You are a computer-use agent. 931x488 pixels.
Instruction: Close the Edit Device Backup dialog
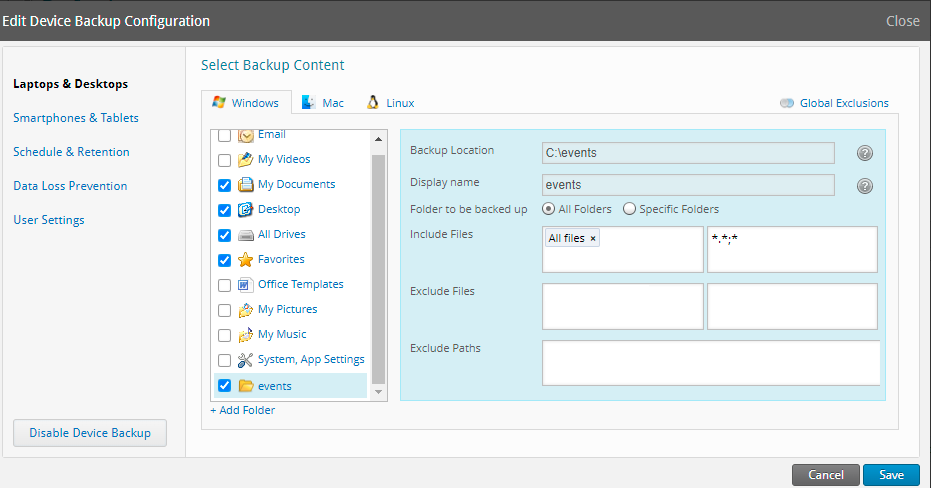click(x=902, y=21)
